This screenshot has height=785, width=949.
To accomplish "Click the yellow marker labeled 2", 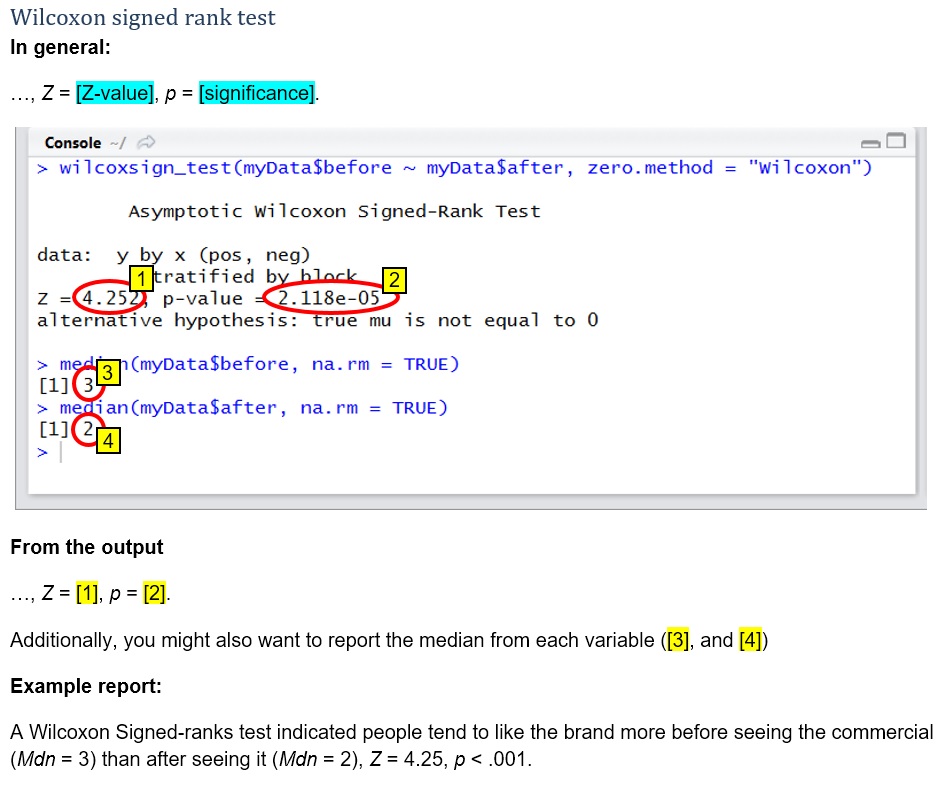I will pos(394,279).
